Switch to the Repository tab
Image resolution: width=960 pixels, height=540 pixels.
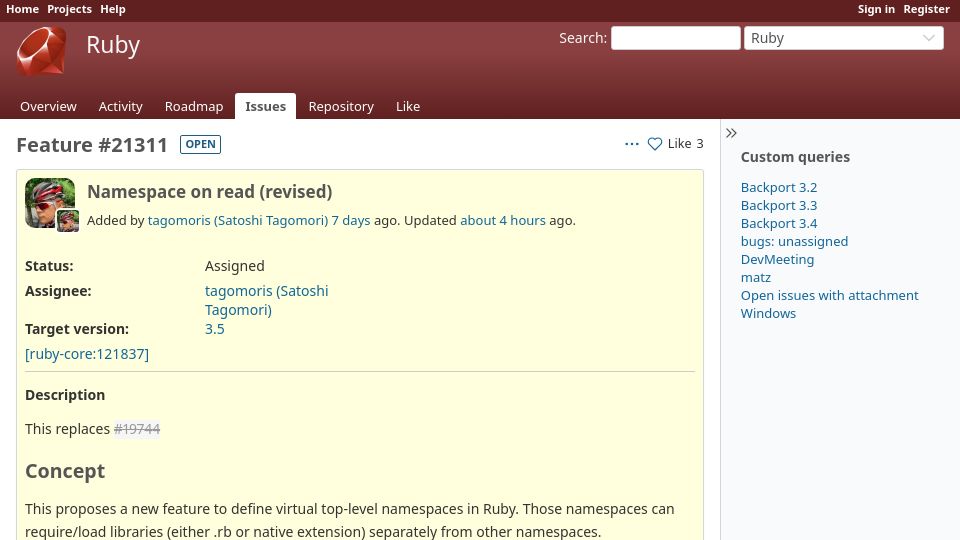pos(341,107)
